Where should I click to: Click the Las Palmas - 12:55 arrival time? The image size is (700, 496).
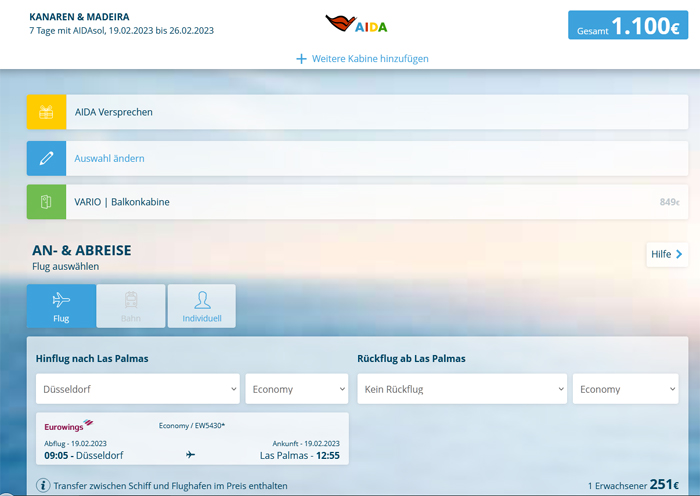[x=300, y=455]
